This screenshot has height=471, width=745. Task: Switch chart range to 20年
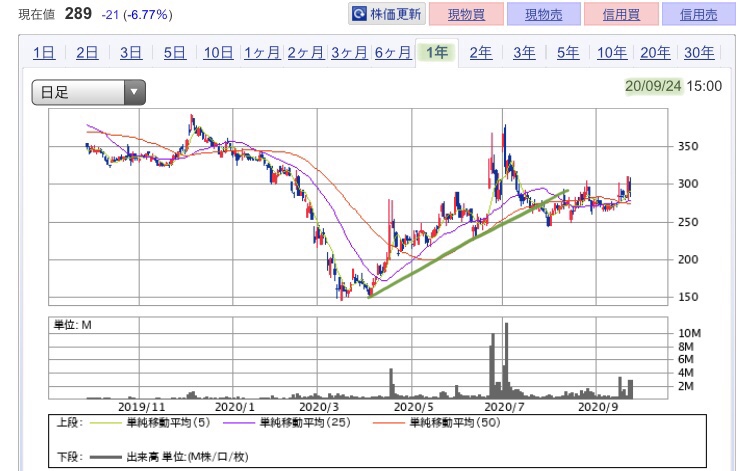tap(655, 52)
